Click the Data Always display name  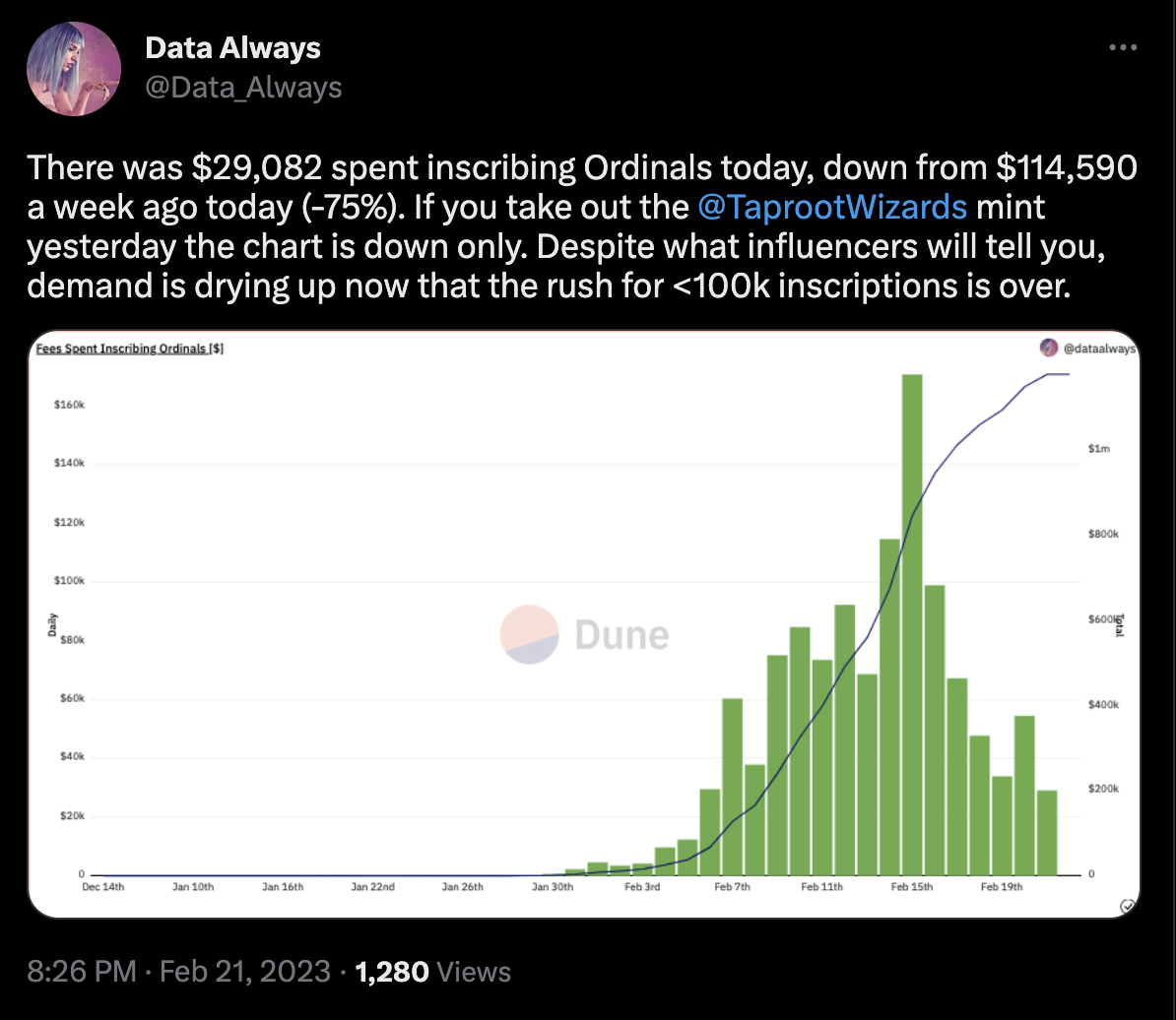pos(232,47)
